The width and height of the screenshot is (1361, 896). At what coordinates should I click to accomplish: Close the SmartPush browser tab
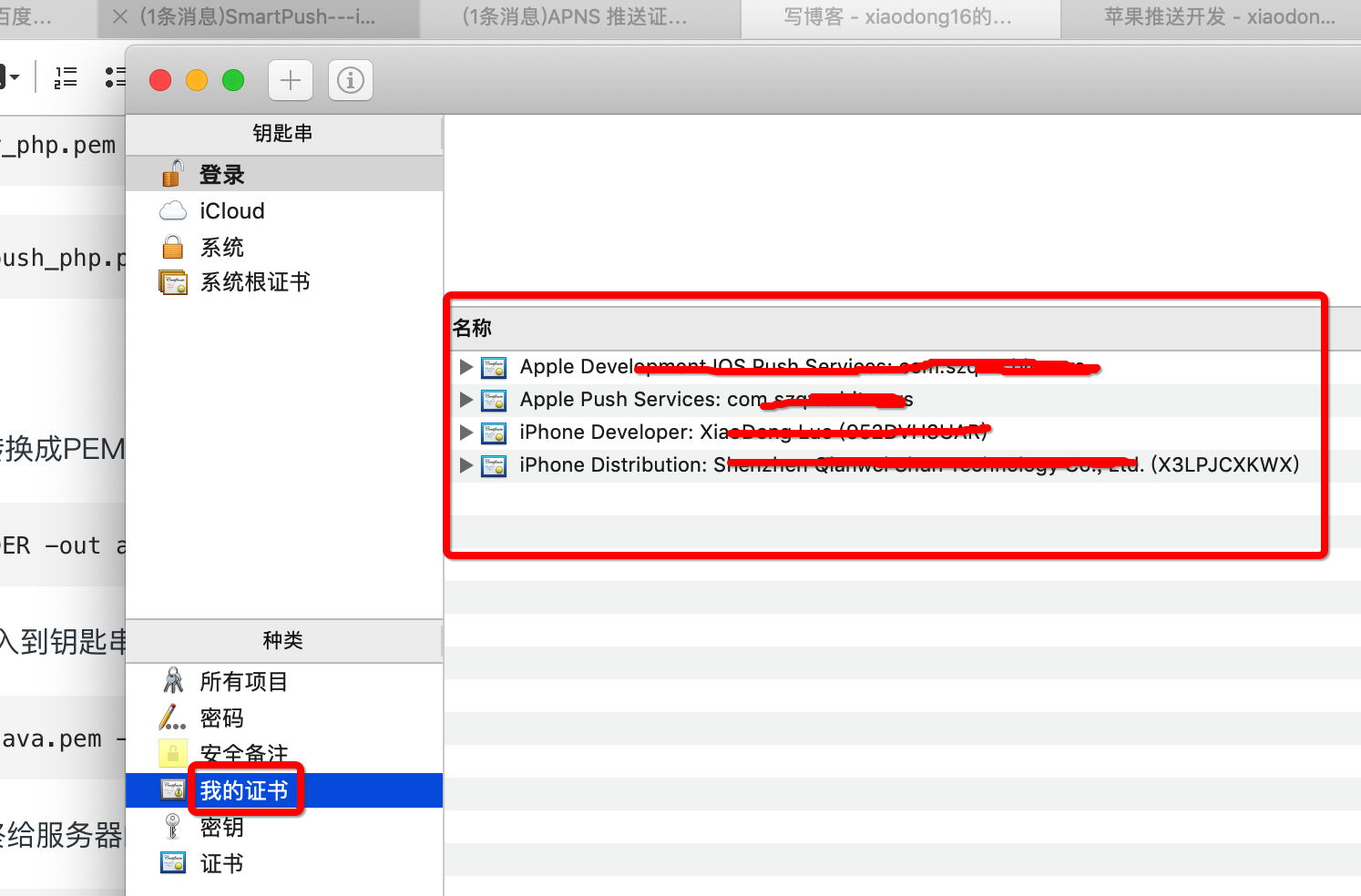119,16
